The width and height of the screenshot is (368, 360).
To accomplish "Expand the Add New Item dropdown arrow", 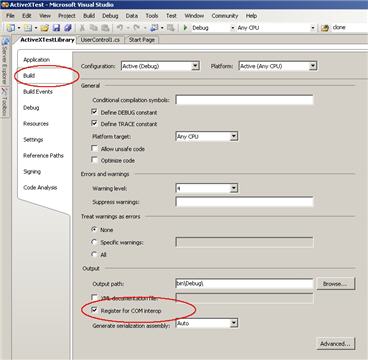I will pos(36,28).
